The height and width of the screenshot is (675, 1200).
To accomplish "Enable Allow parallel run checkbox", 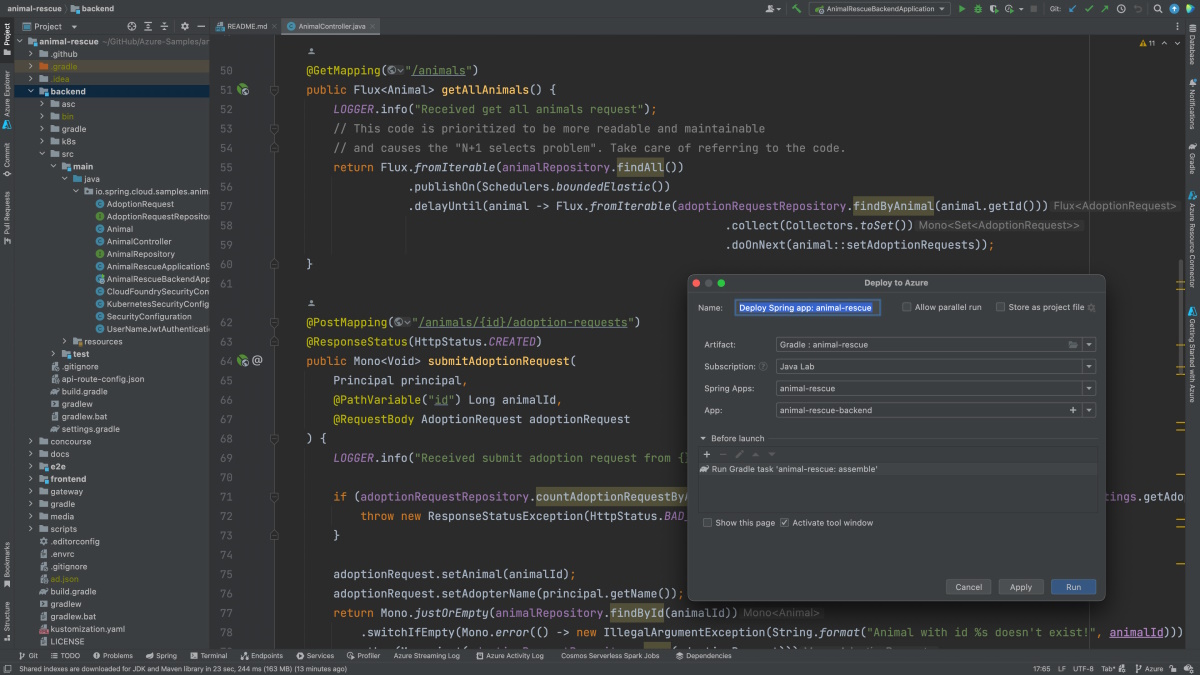I will (907, 308).
